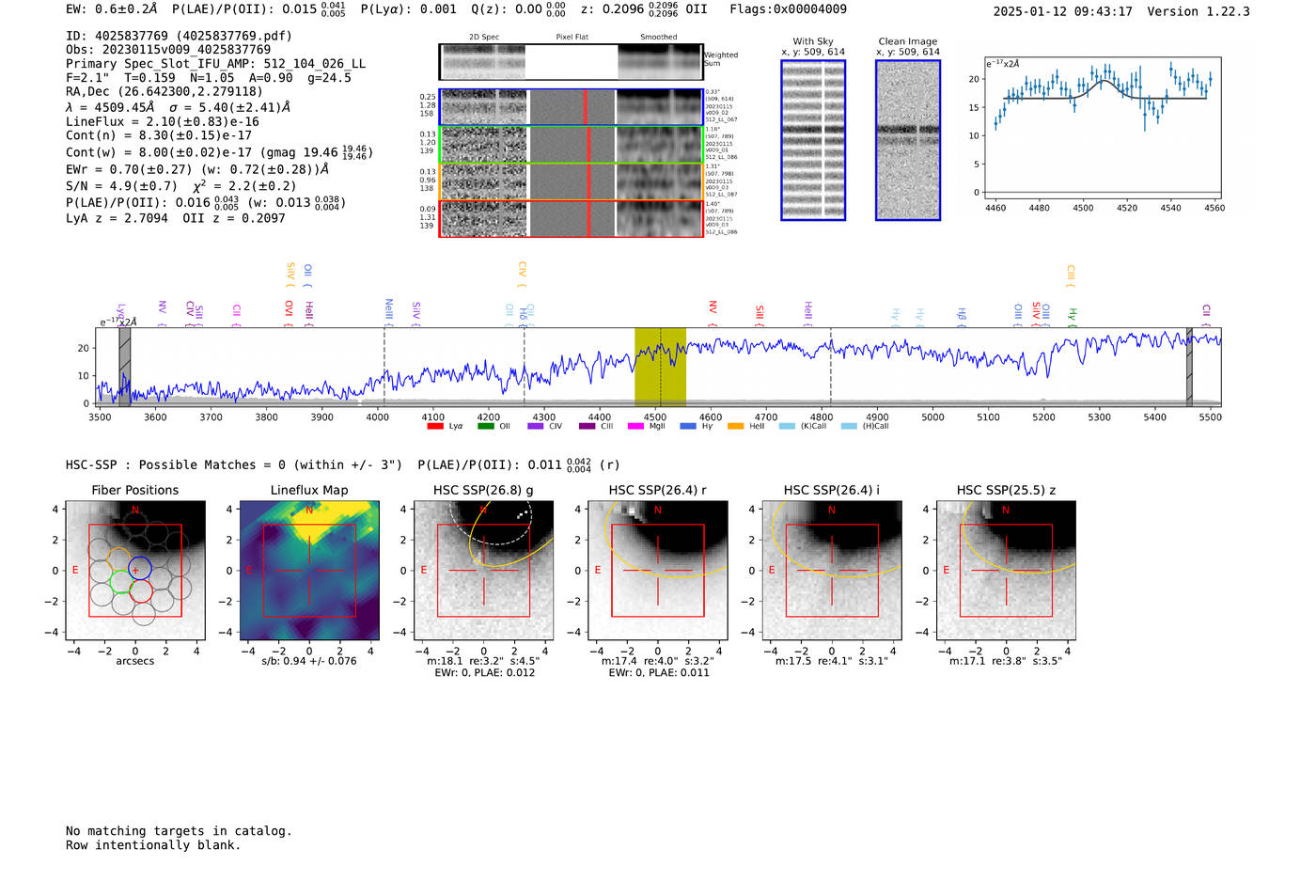Viewport: 1316px width, 896px height.
Task: Click the EWr = 0.70 value line
Action: coord(197,169)
